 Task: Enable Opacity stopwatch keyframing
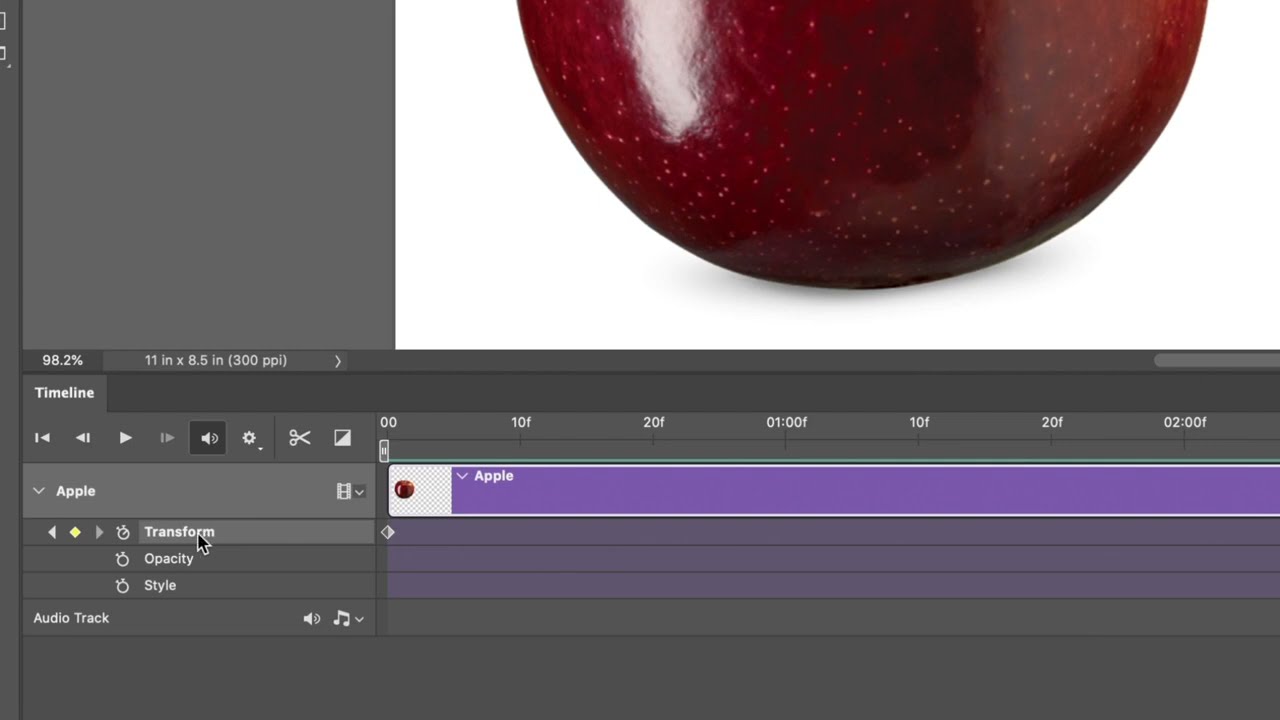(x=123, y=559)
